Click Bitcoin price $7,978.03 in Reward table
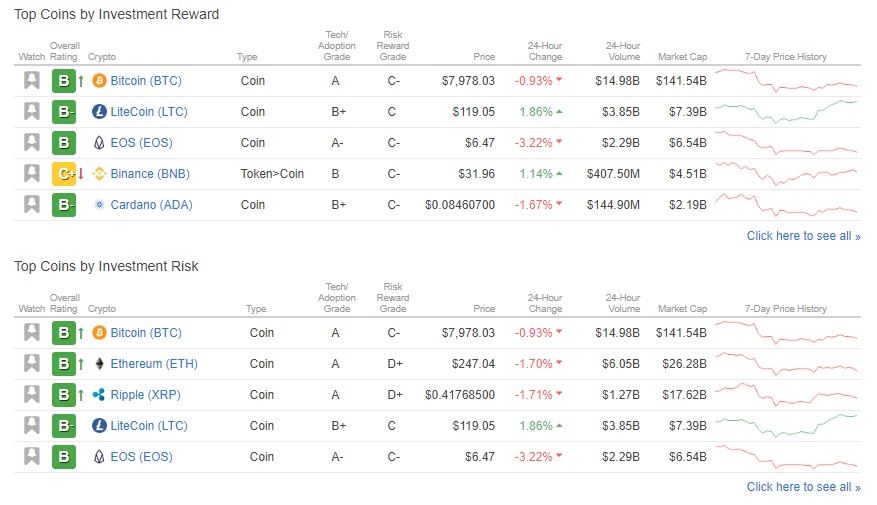877x505 pixels. (x=468, y=81)
